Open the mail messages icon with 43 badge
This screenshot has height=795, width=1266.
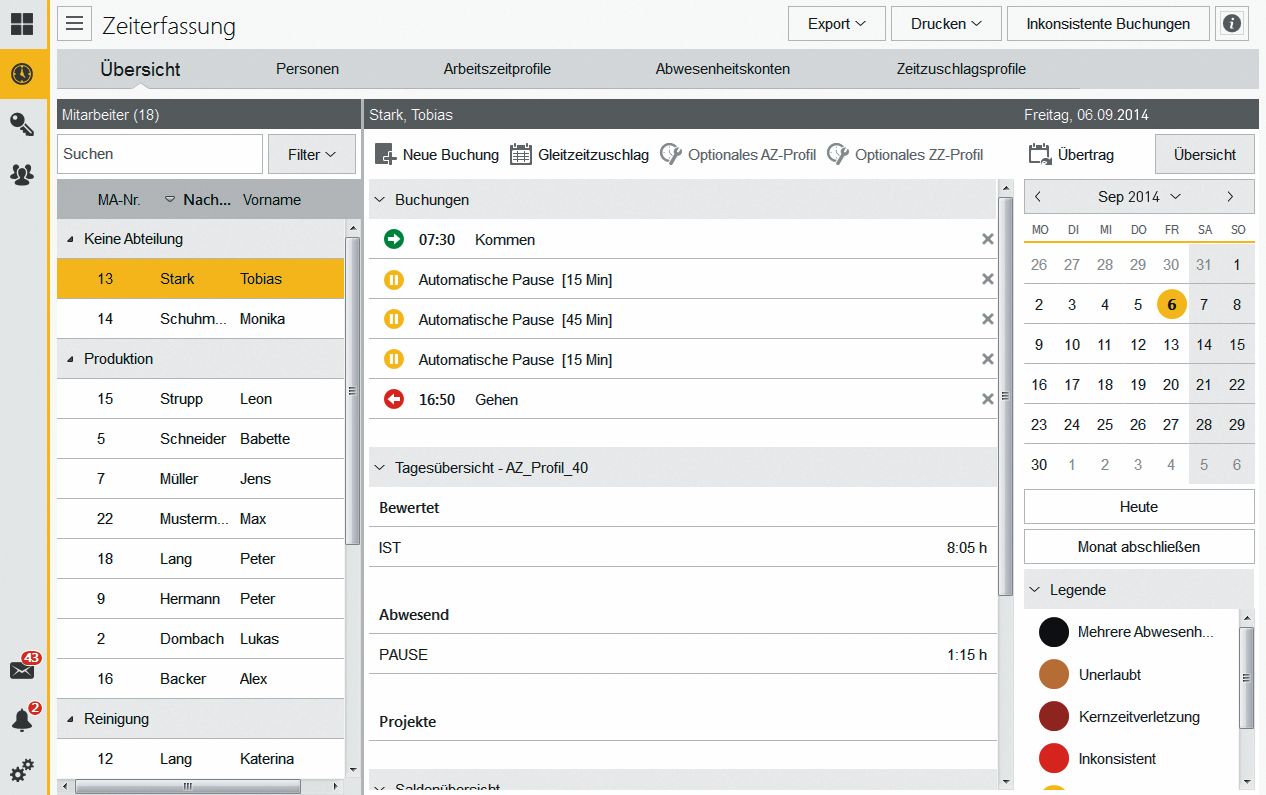(x=24, y=667)
